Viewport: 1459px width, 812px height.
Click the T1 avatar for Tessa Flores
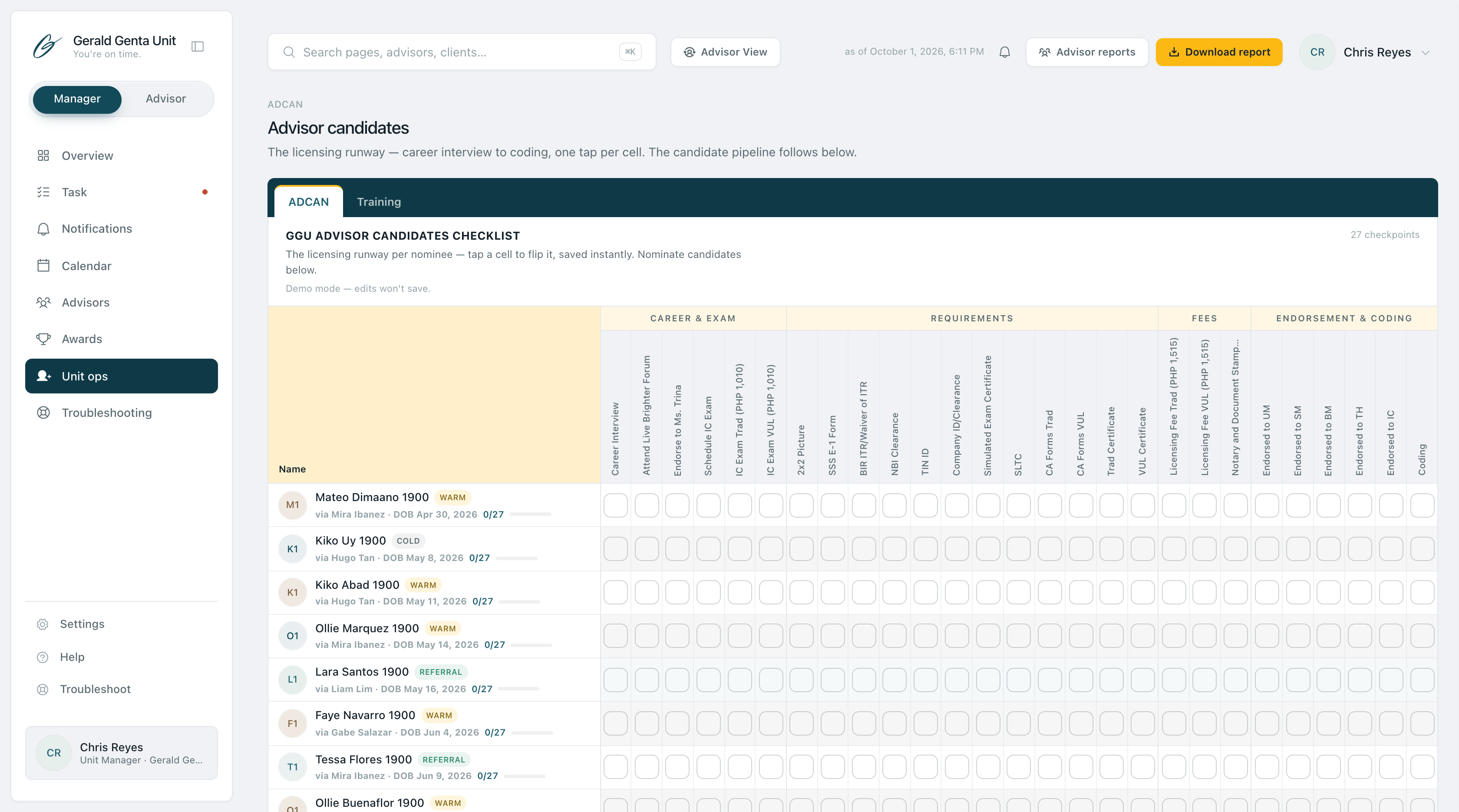[292, 767]
